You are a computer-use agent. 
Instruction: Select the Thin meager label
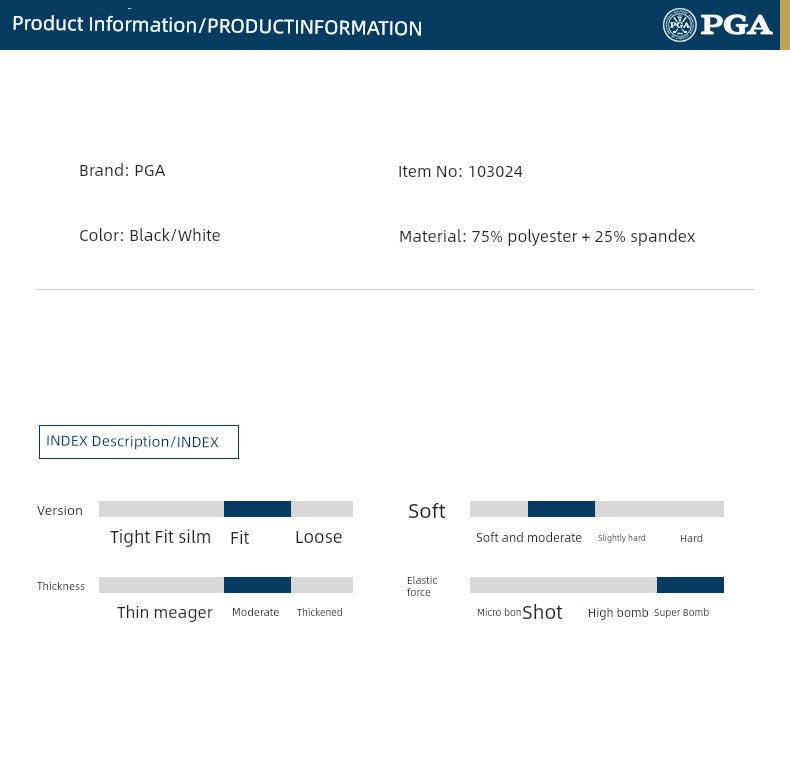click(164, 612)
